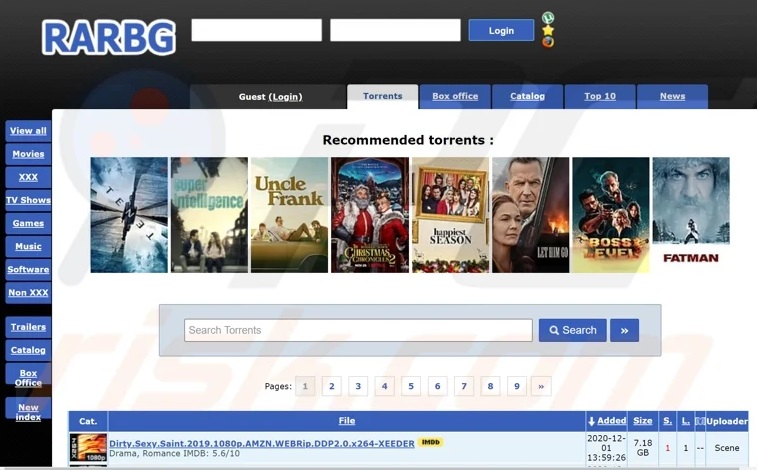
Task: Click the Search Torrents text box
Action: (x=358, y=330)
